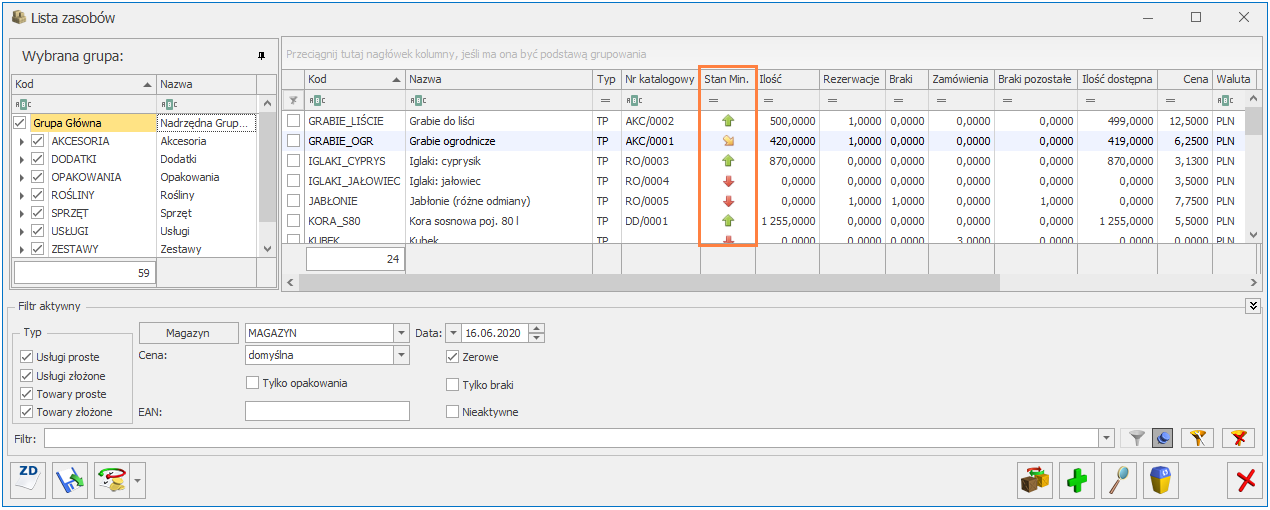Click the Magazyn button
Screen dimensions: 1270x510
click(188, 333)
